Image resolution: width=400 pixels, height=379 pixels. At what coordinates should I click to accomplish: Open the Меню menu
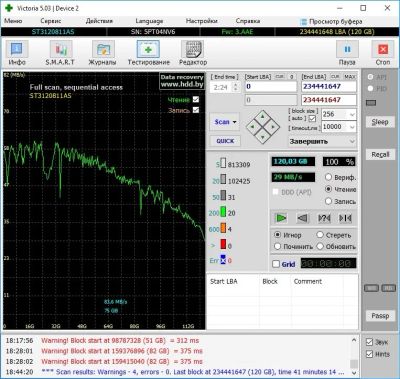click(13, 21)
